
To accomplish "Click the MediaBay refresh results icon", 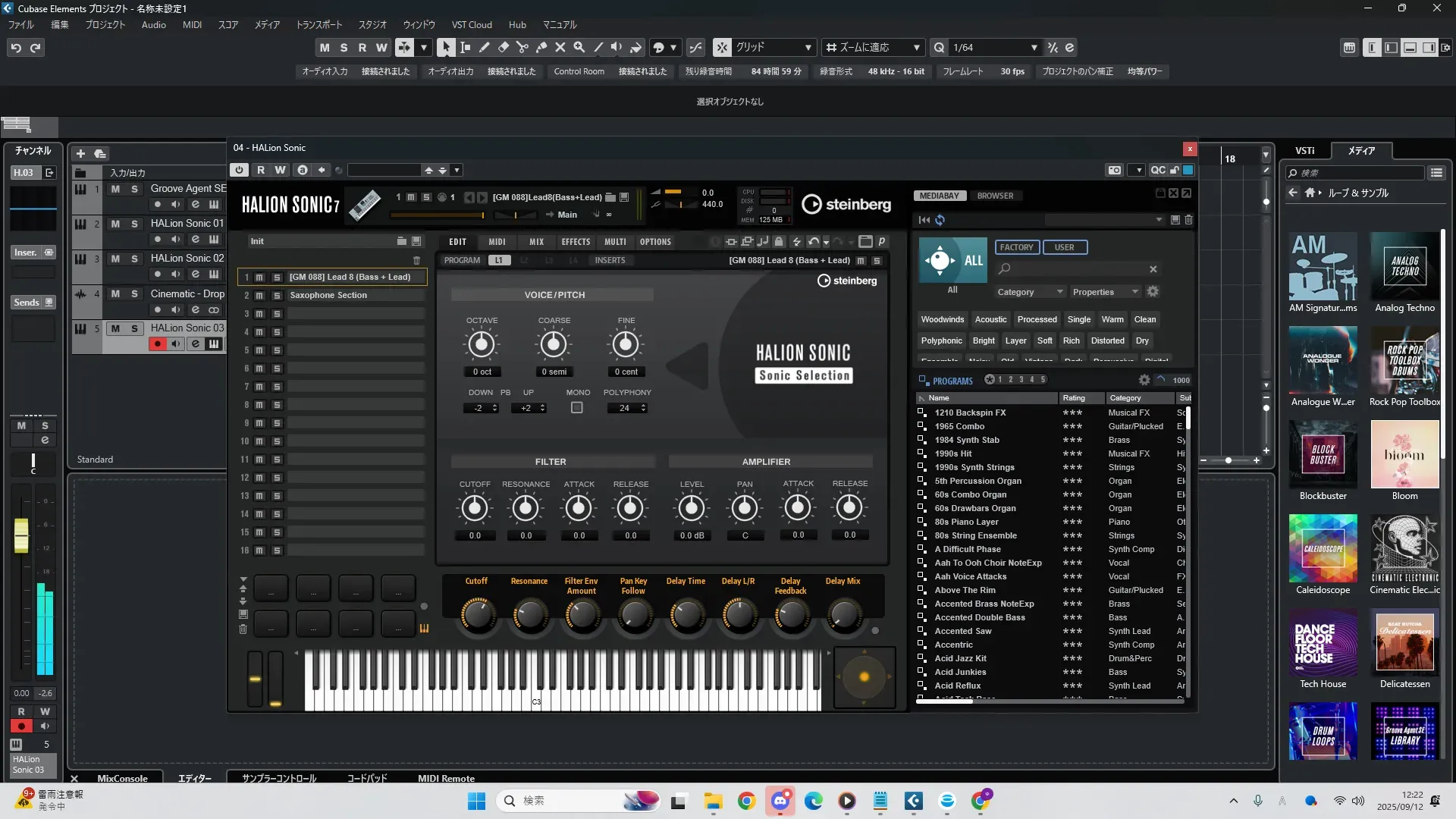I will pyautogui.click(x=940, y=220).
